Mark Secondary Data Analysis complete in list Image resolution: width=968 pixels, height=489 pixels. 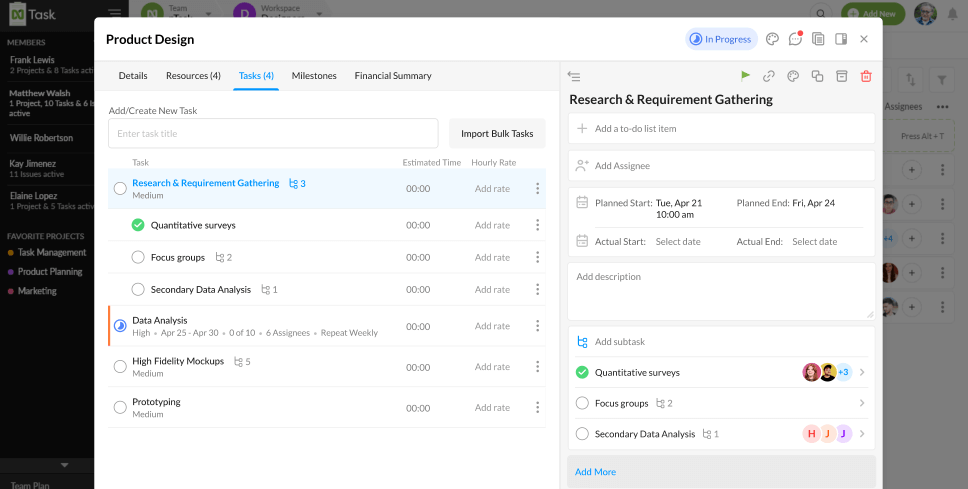pos(138,289)
